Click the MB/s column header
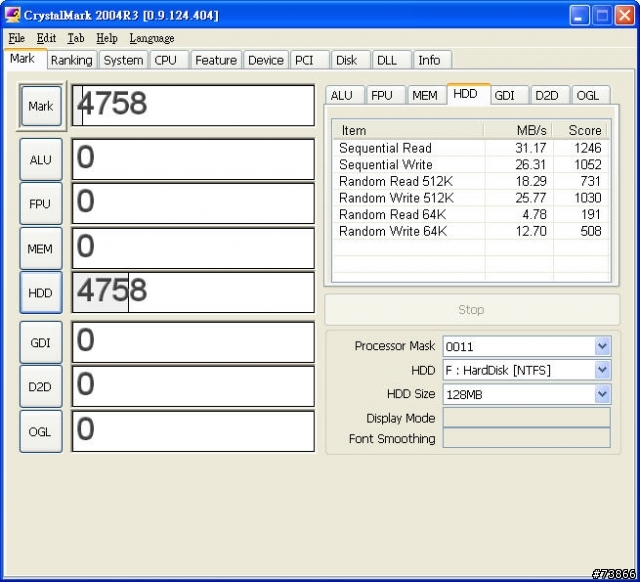The width and height of the screenshot is (640, 582). (518, 130)
